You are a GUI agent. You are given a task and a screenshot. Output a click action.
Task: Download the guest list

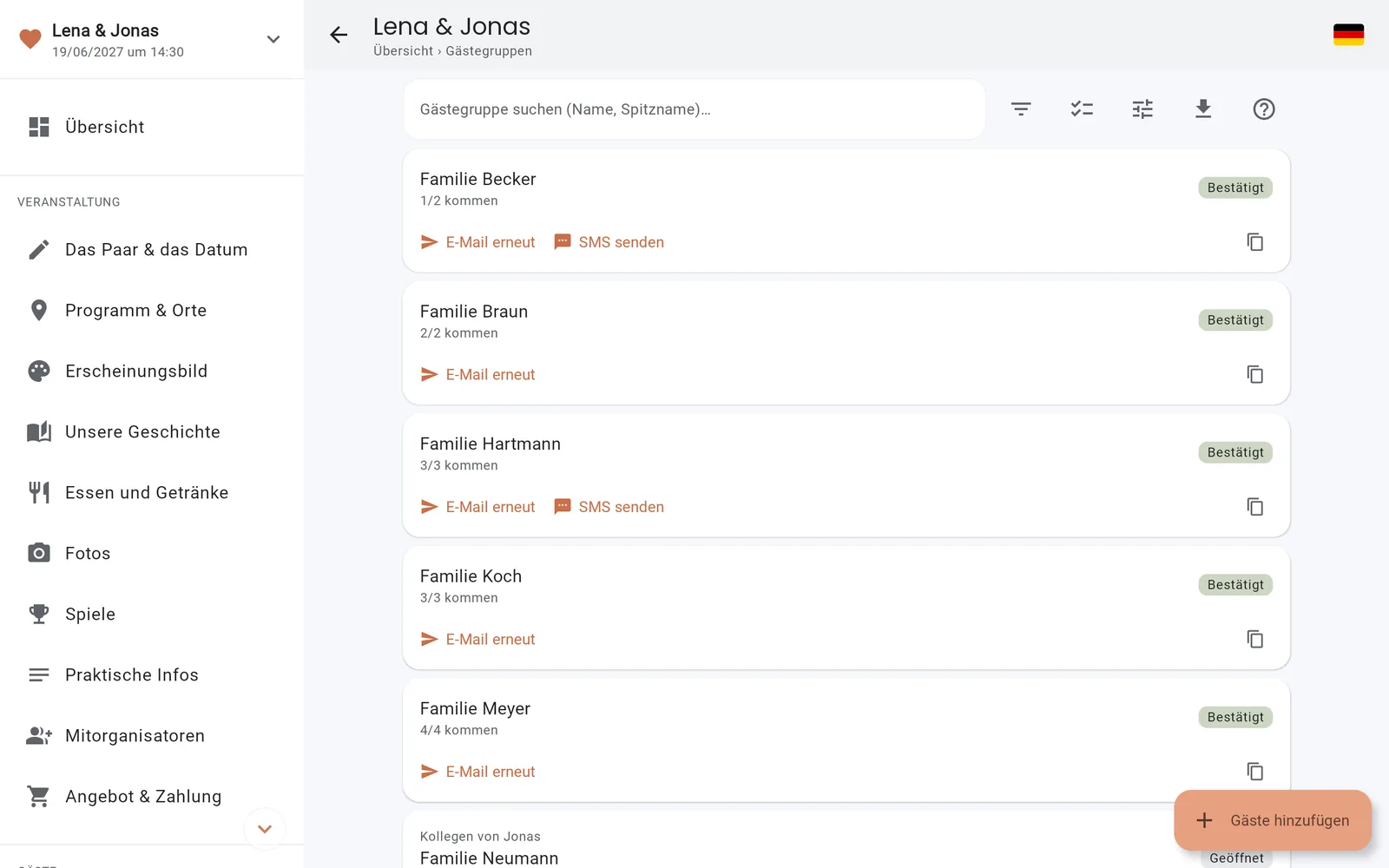[1203, 109]
